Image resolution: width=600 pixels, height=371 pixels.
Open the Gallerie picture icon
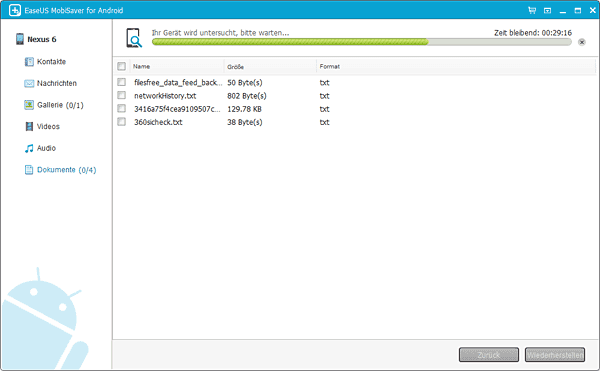(29, 105)
